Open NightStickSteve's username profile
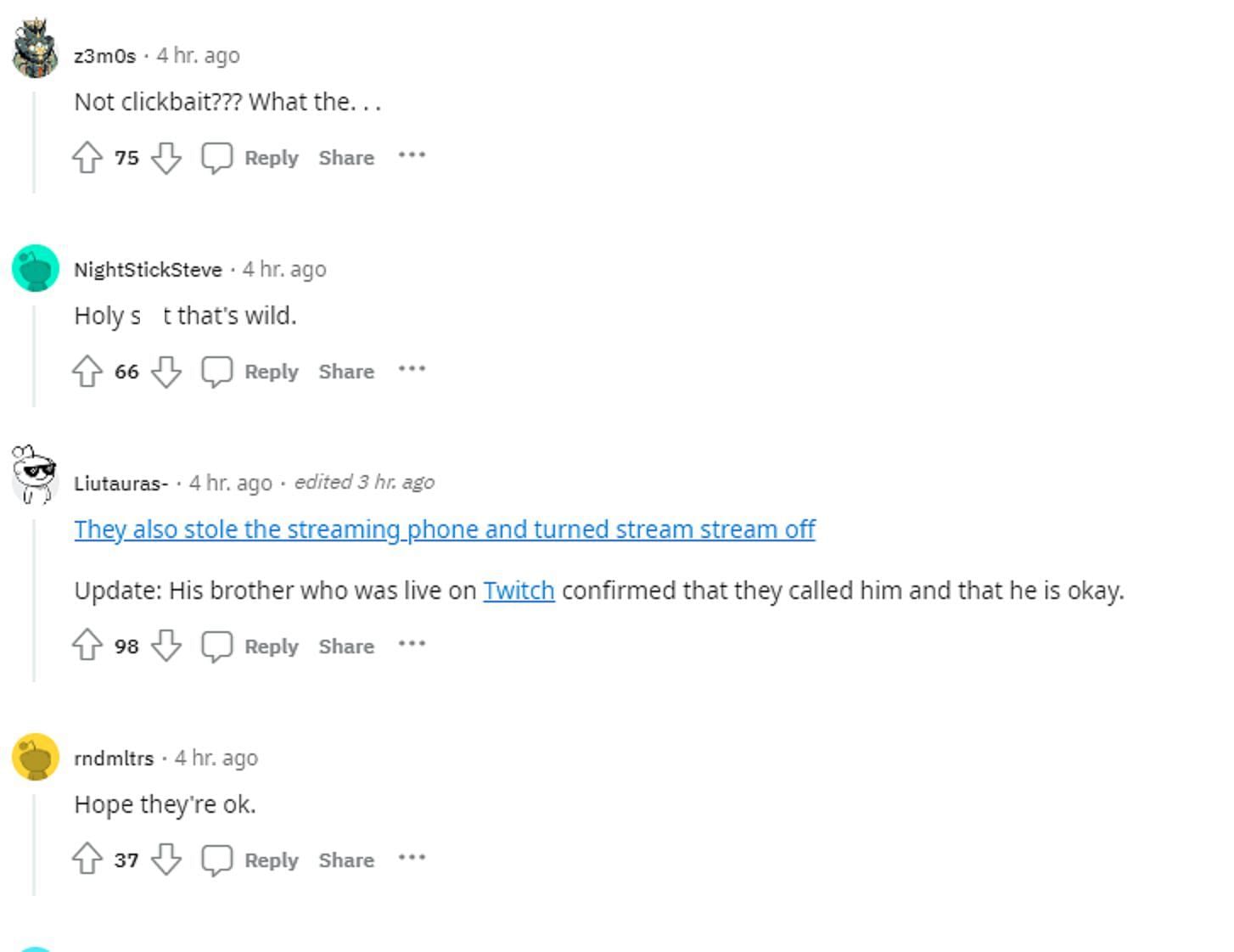The width and height of the screenshot is (1234, 952). click(148, 270)
